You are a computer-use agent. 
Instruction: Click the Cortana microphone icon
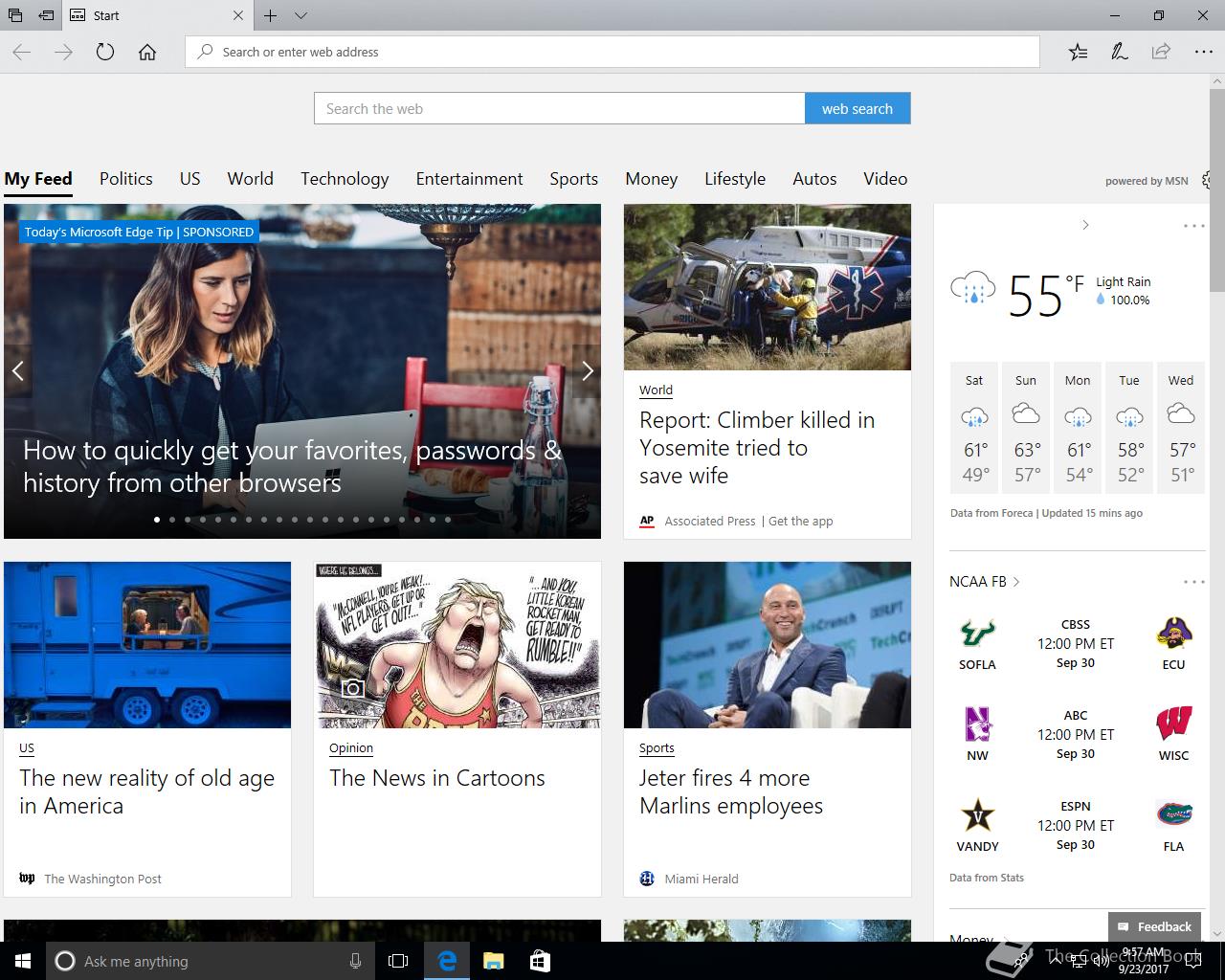click(355, 961)
